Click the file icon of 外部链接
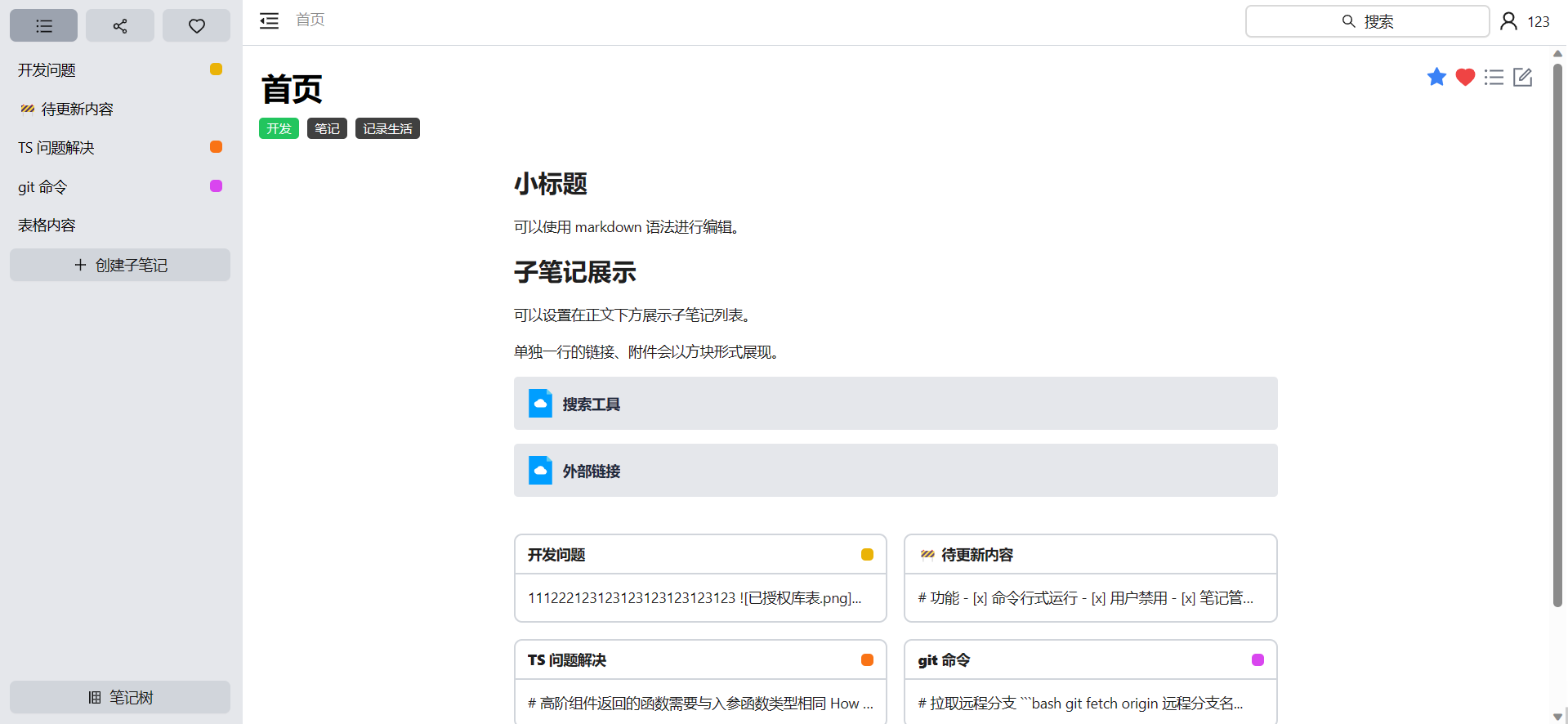1568x724 pixels. tap(540, 471)
